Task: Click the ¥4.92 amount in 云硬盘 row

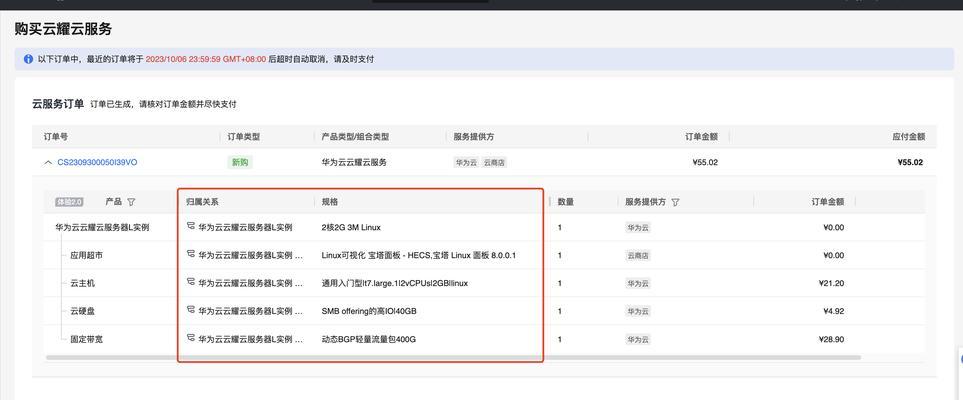Action: 833,312
